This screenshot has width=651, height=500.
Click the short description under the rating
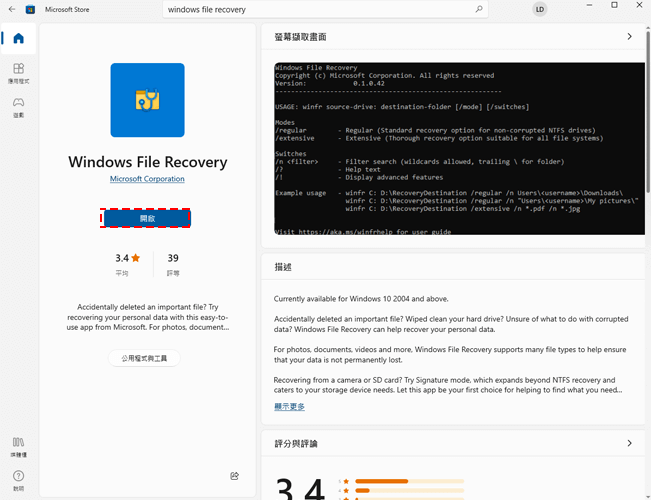148,317
